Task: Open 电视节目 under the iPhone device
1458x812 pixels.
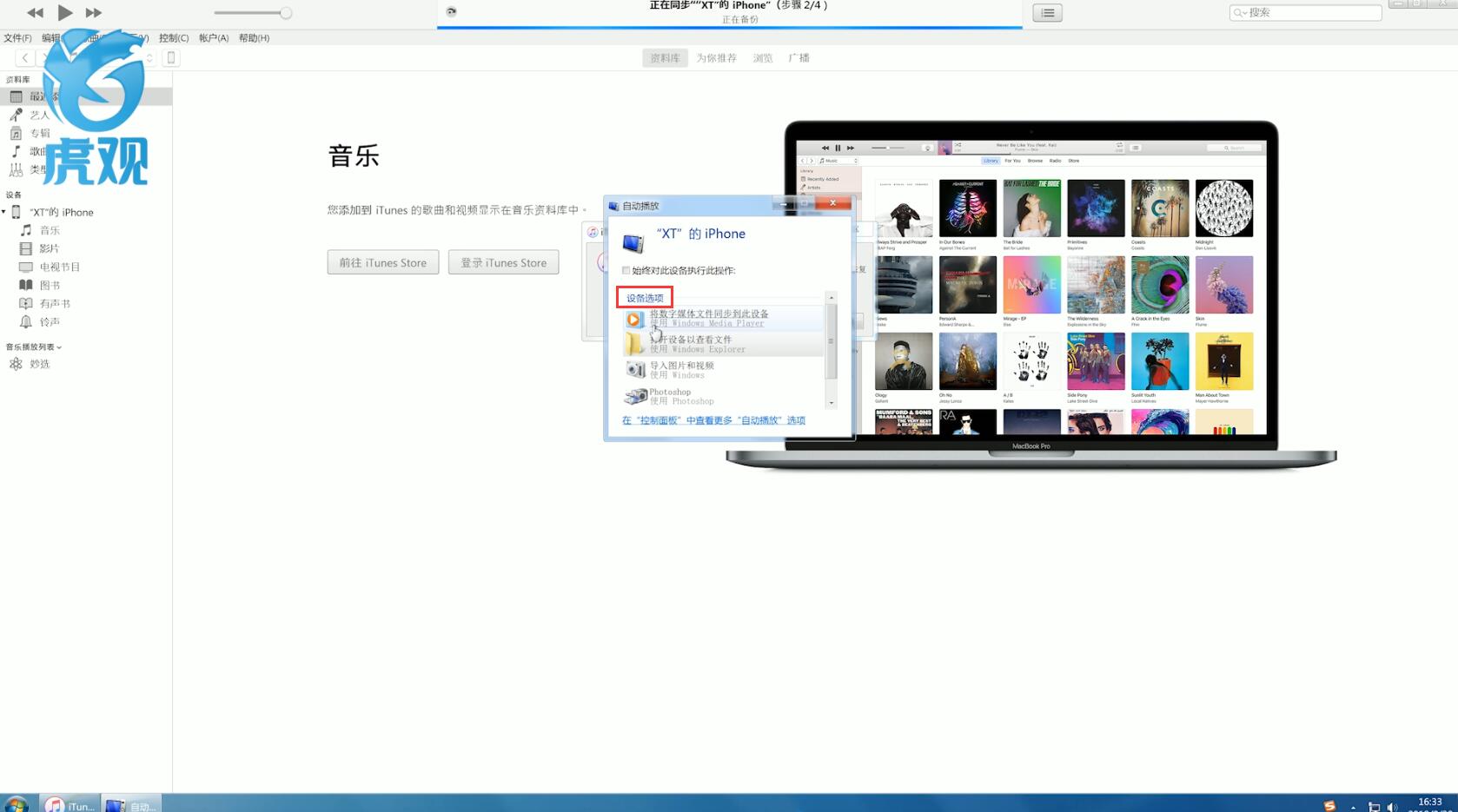Action: click(59, 267)
